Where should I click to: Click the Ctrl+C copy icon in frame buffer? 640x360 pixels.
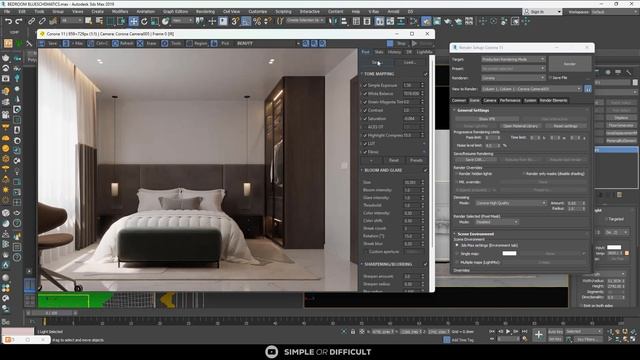91,43
